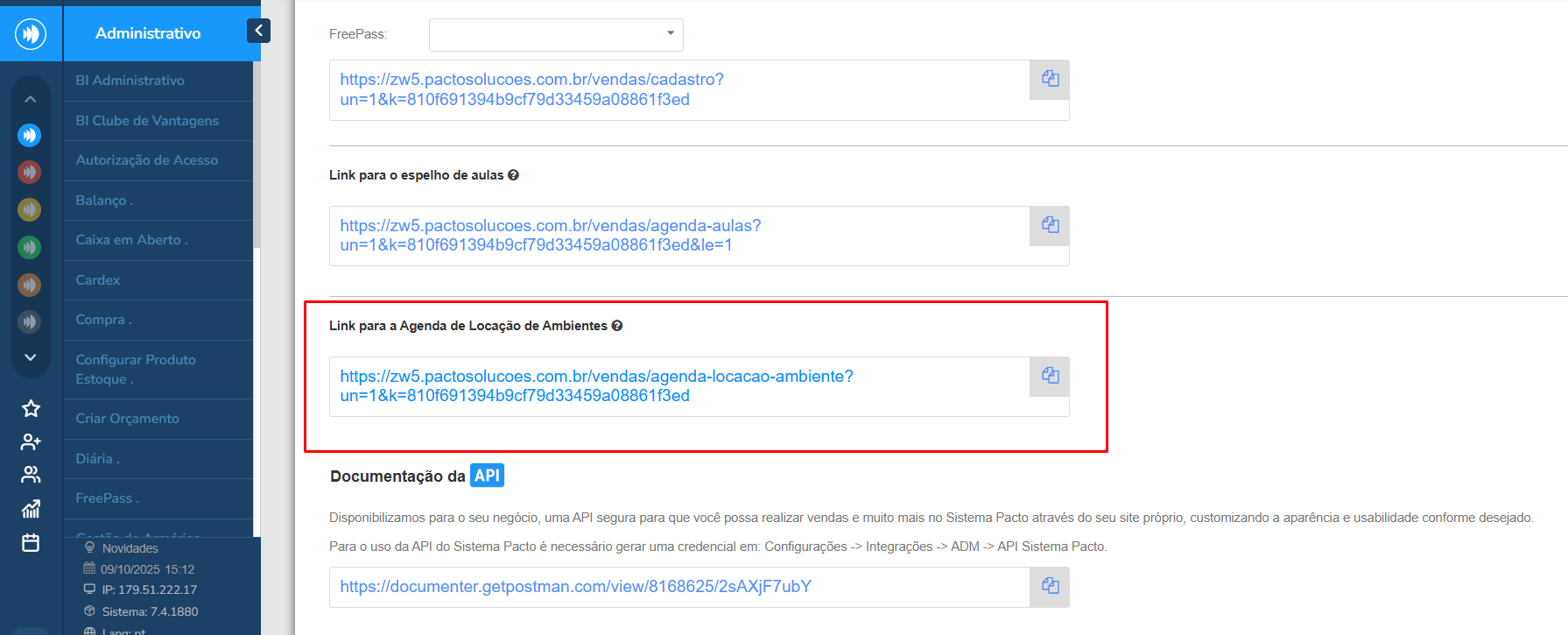1568x635 pixels.
Task: Copy the agenda-locacao-ambiente link
Action: 1050,376
